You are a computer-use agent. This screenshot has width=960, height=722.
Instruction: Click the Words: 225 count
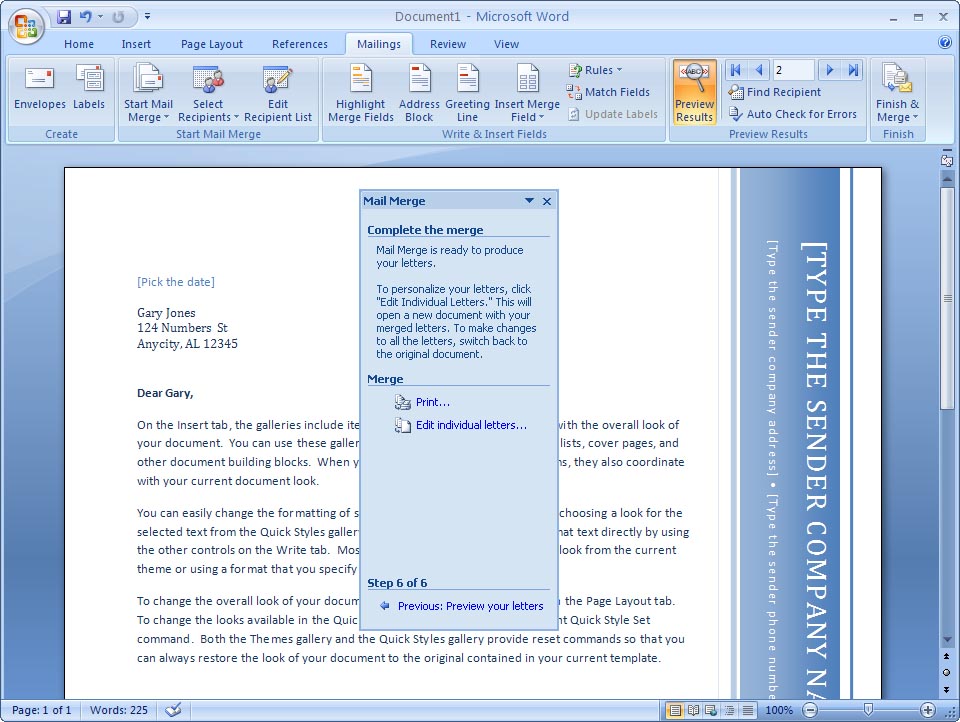click(119, 710)
